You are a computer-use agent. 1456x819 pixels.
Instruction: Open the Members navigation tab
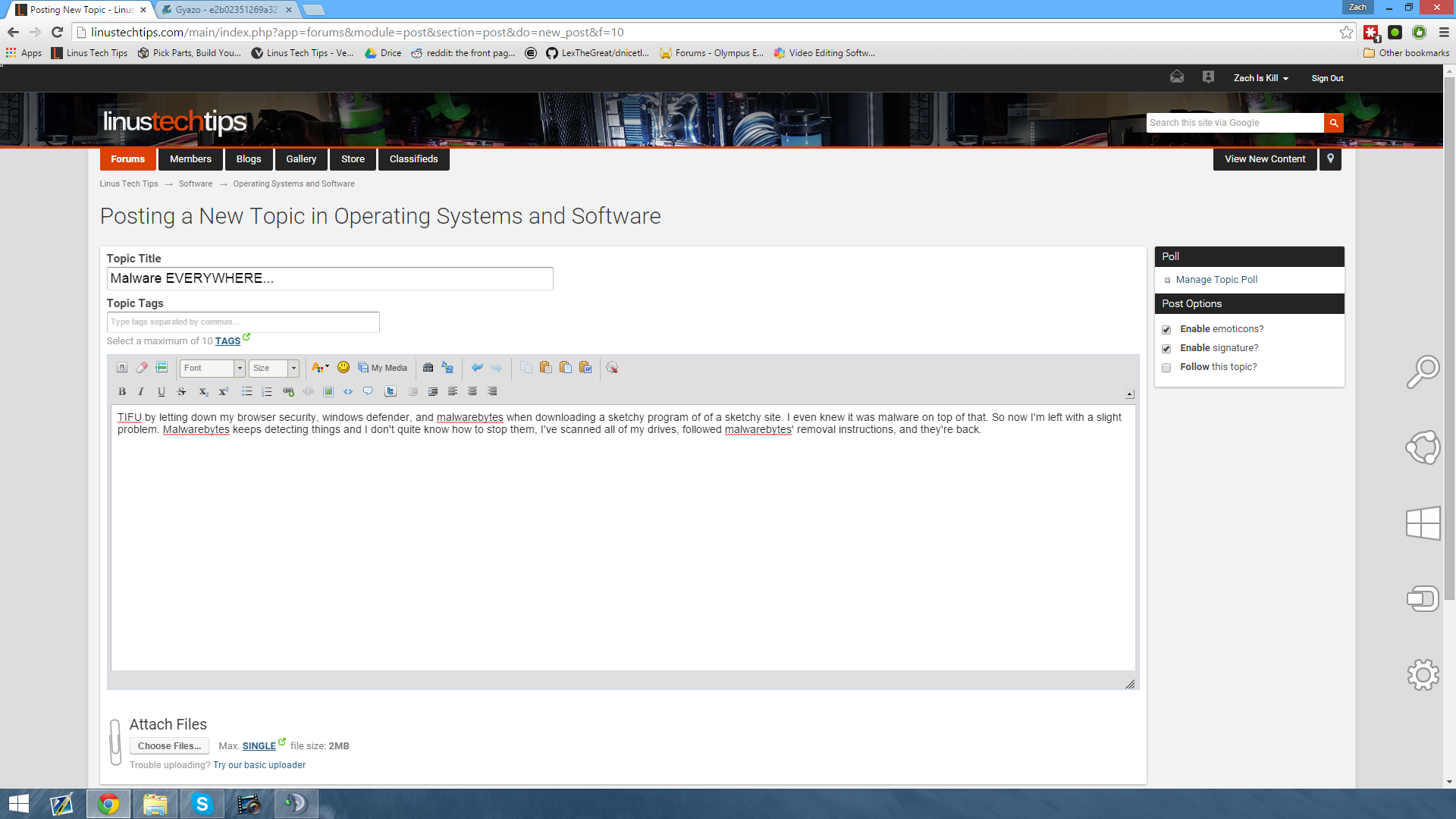pyautogui.click(x=190, y=159)
